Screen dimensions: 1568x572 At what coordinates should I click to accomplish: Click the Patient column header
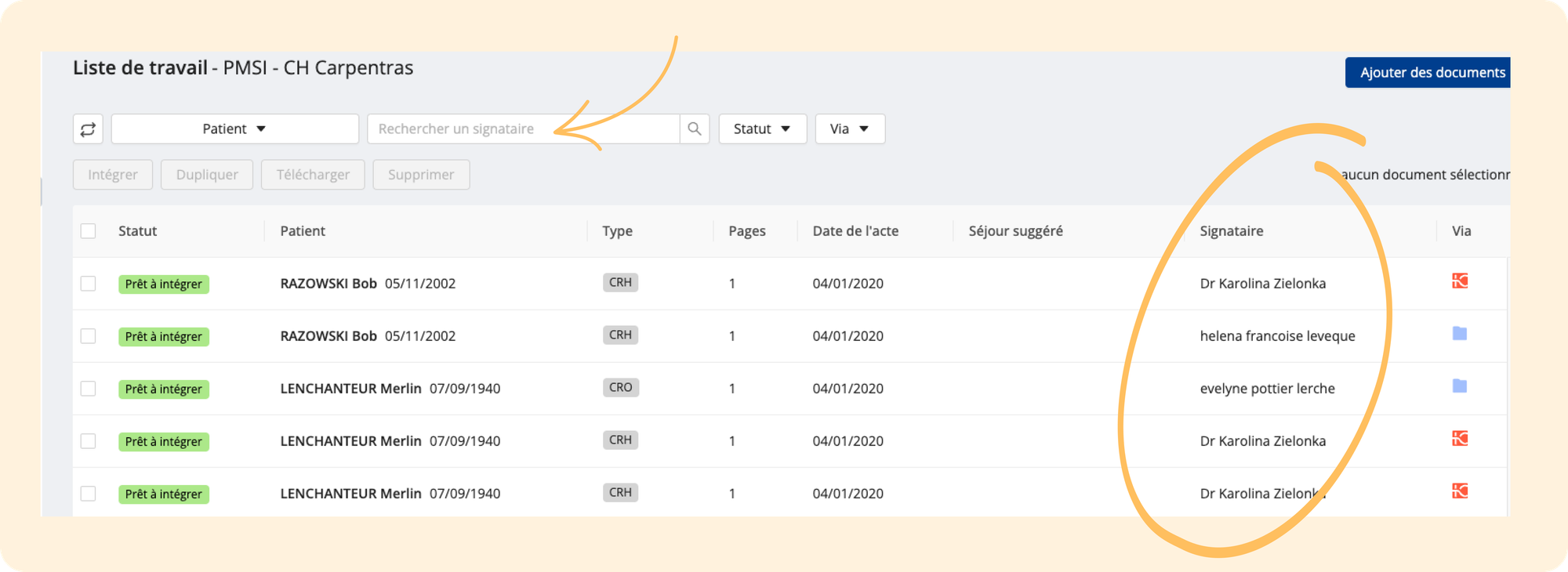(303, 231)
